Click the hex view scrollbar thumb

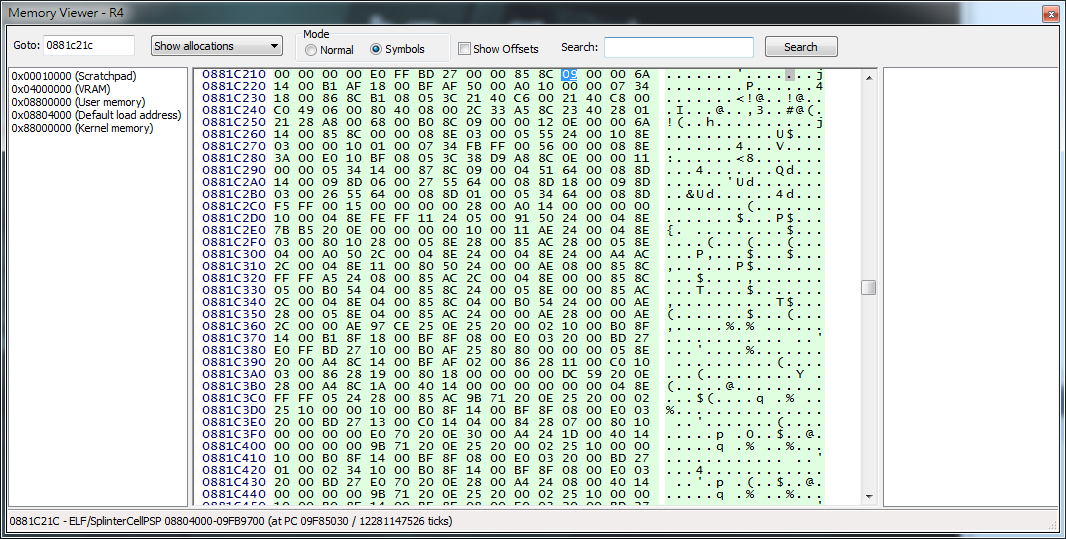[869, 288]
